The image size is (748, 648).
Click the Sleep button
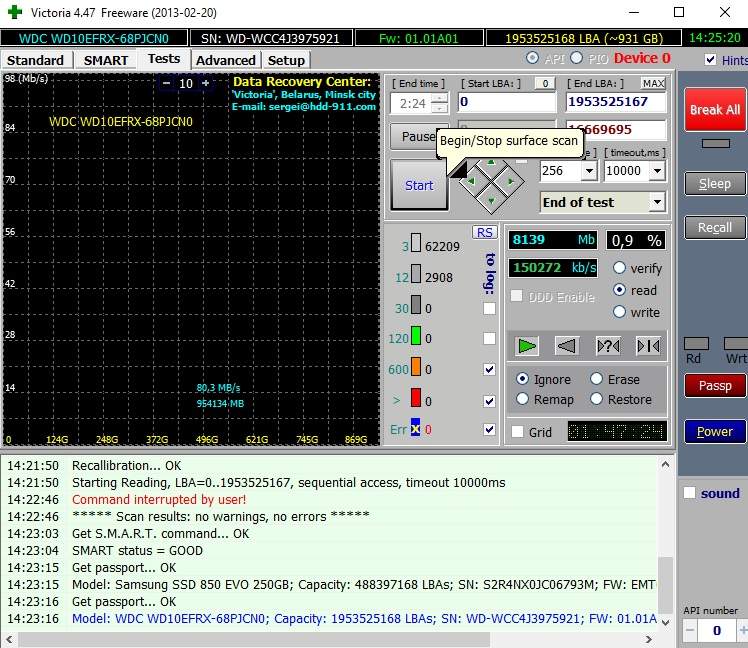[715, 184]
